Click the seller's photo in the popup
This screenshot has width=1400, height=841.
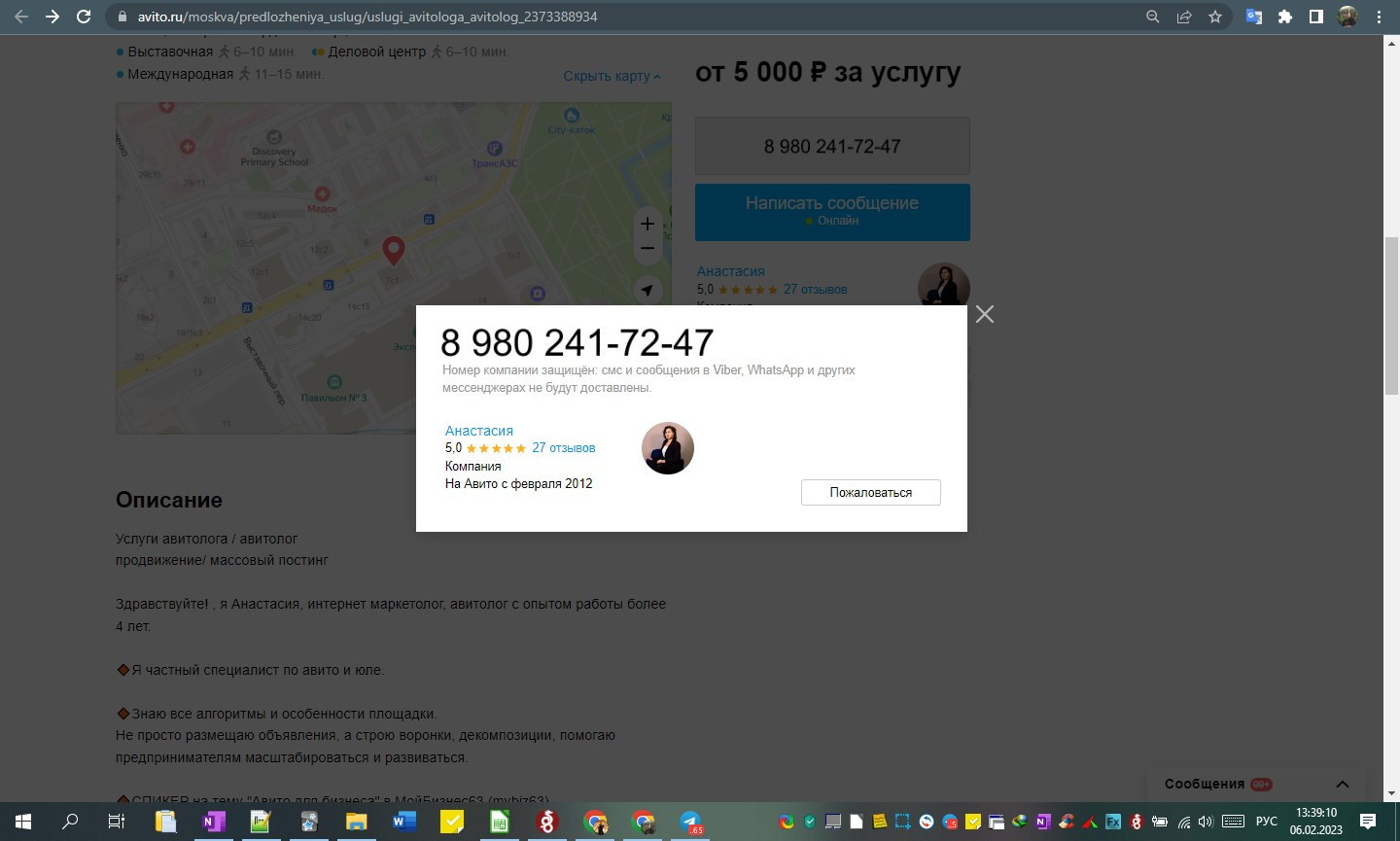point(668,448)
